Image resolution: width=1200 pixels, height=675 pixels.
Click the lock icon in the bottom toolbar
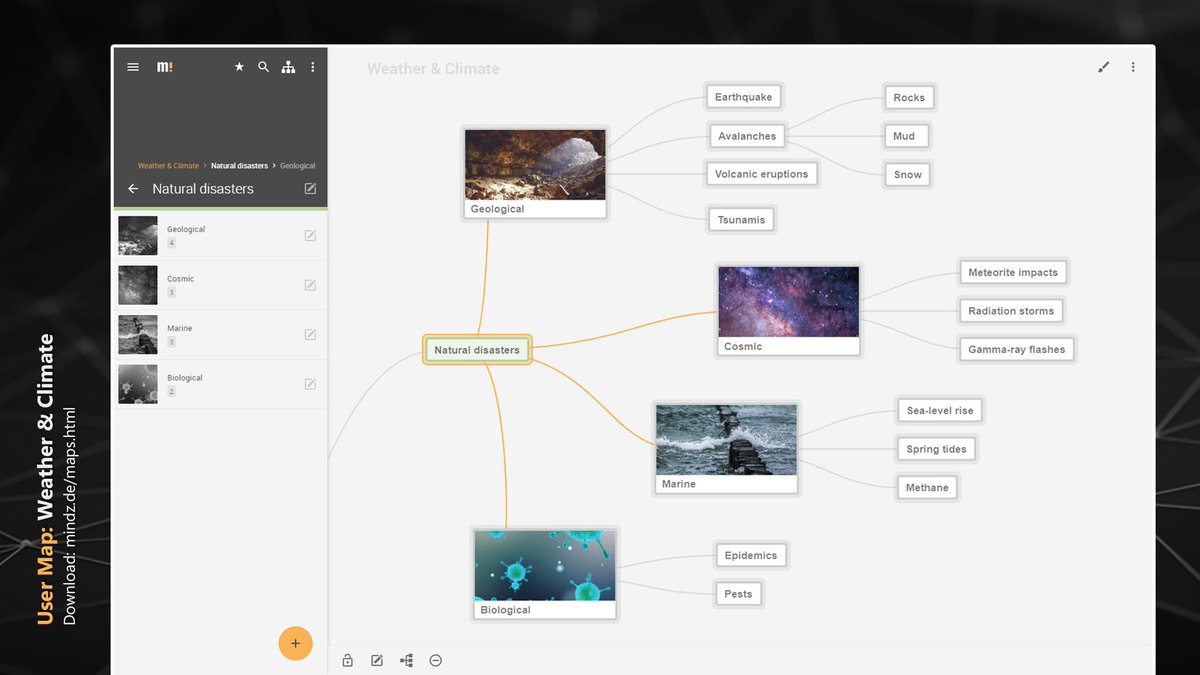click(347, 660)
